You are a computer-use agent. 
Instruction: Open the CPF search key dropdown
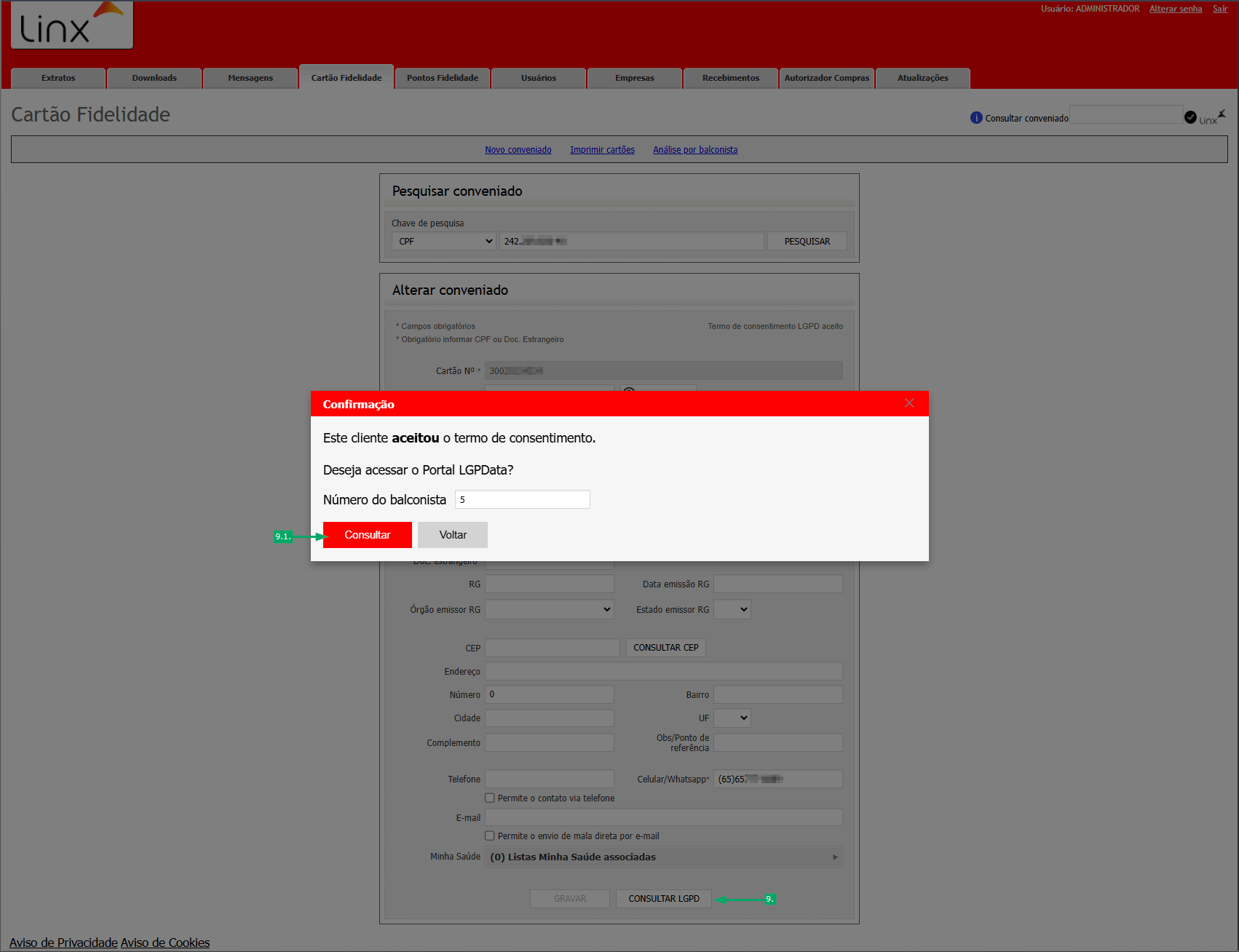444,241
